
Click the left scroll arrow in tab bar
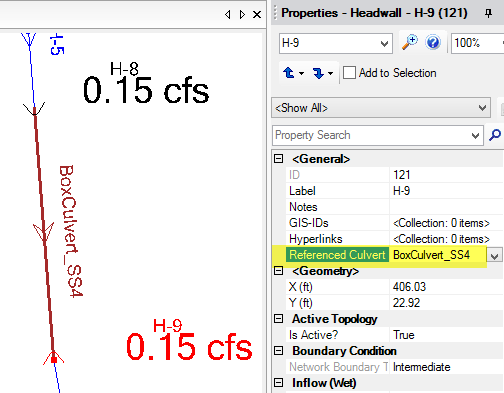(x=228, y=14)
